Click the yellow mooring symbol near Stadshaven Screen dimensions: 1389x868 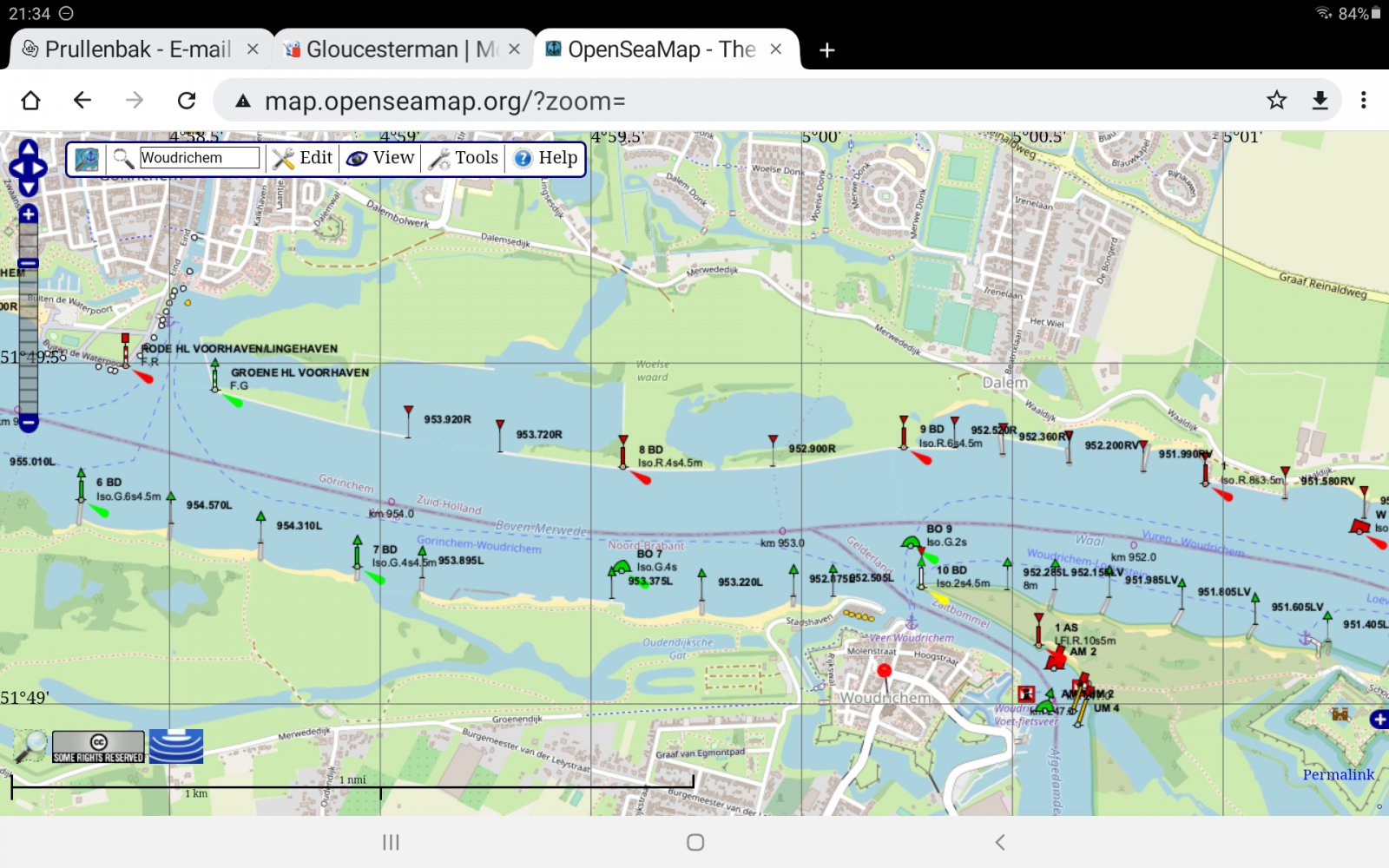click(859, 616)
